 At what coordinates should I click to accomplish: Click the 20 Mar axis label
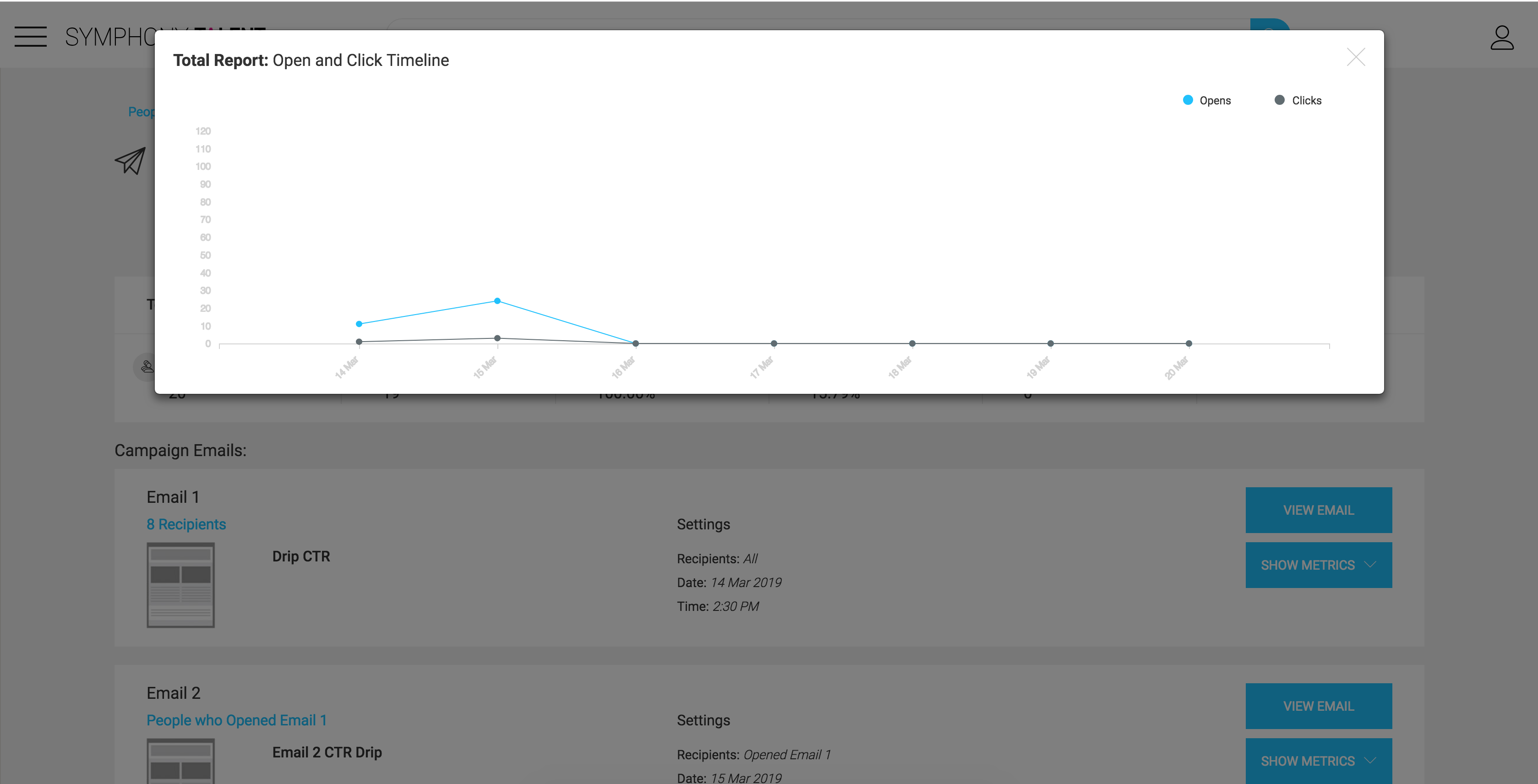[x=1177, y=367]
